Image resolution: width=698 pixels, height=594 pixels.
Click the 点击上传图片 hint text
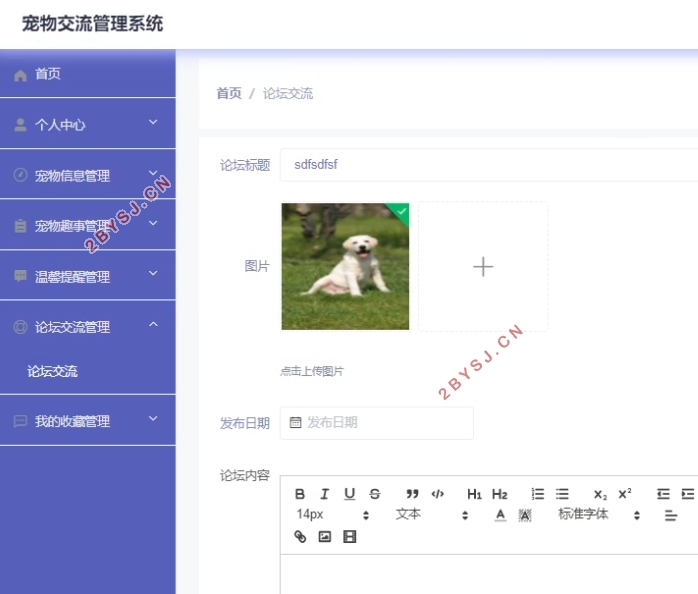coord(312,371)
